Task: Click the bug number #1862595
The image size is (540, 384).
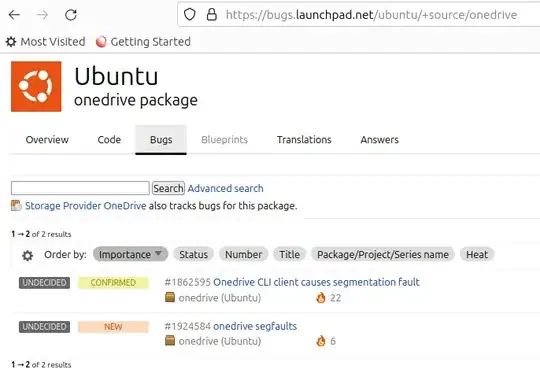Action: coord(188,282)
